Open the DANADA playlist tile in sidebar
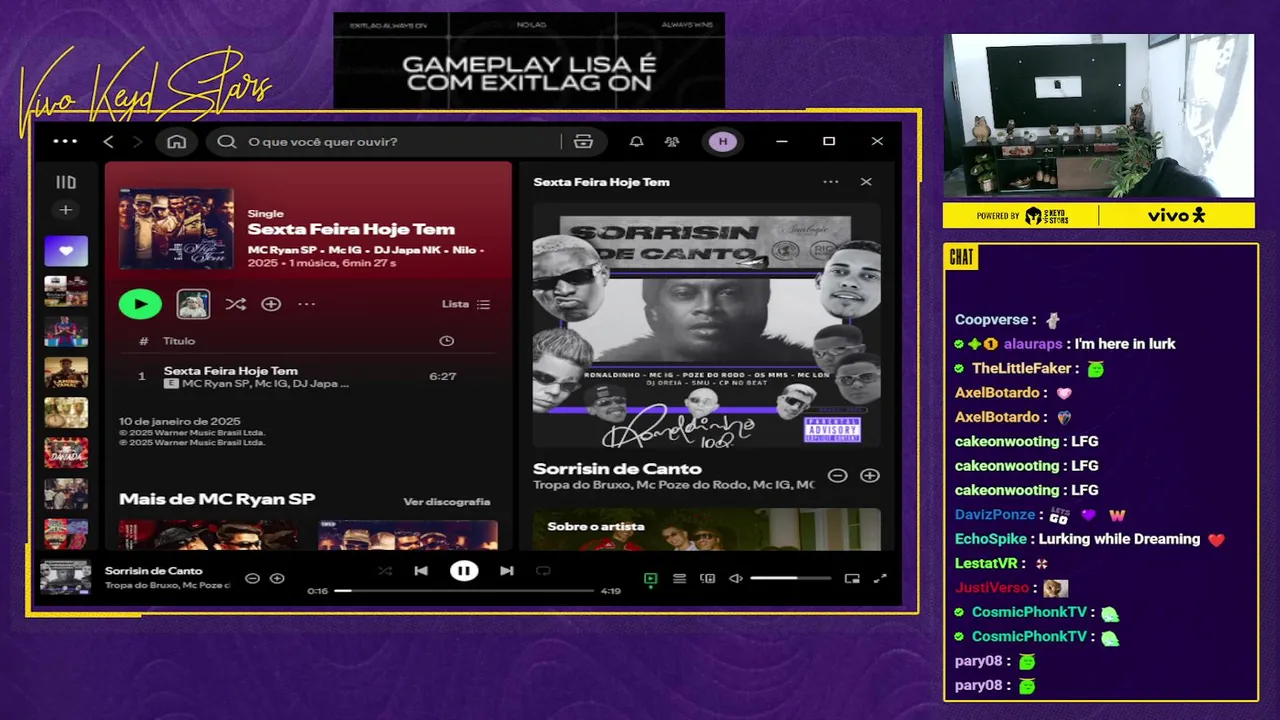Image resolution: width=1280 pixels, height=720 pixels. pos(66,453)
